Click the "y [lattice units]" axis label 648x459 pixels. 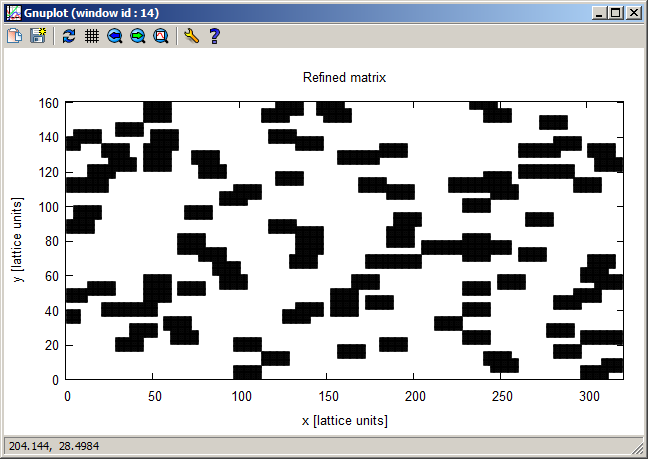(x=19, y=241)
